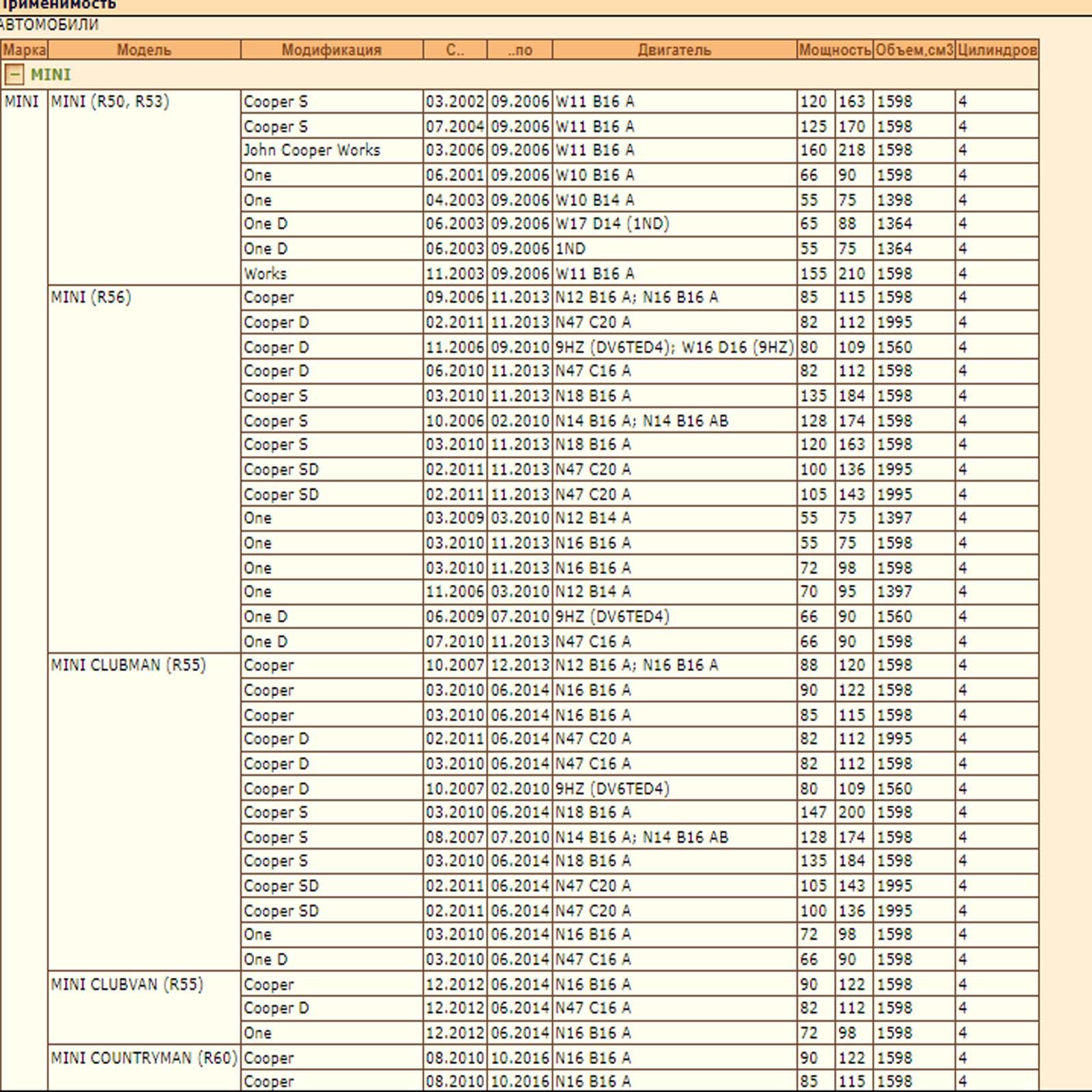Image resolution: width=1092 pixels, height=1092 pixels.
Task: Select the MINI (R50, R53) model cell
Action: click(110, 102)
